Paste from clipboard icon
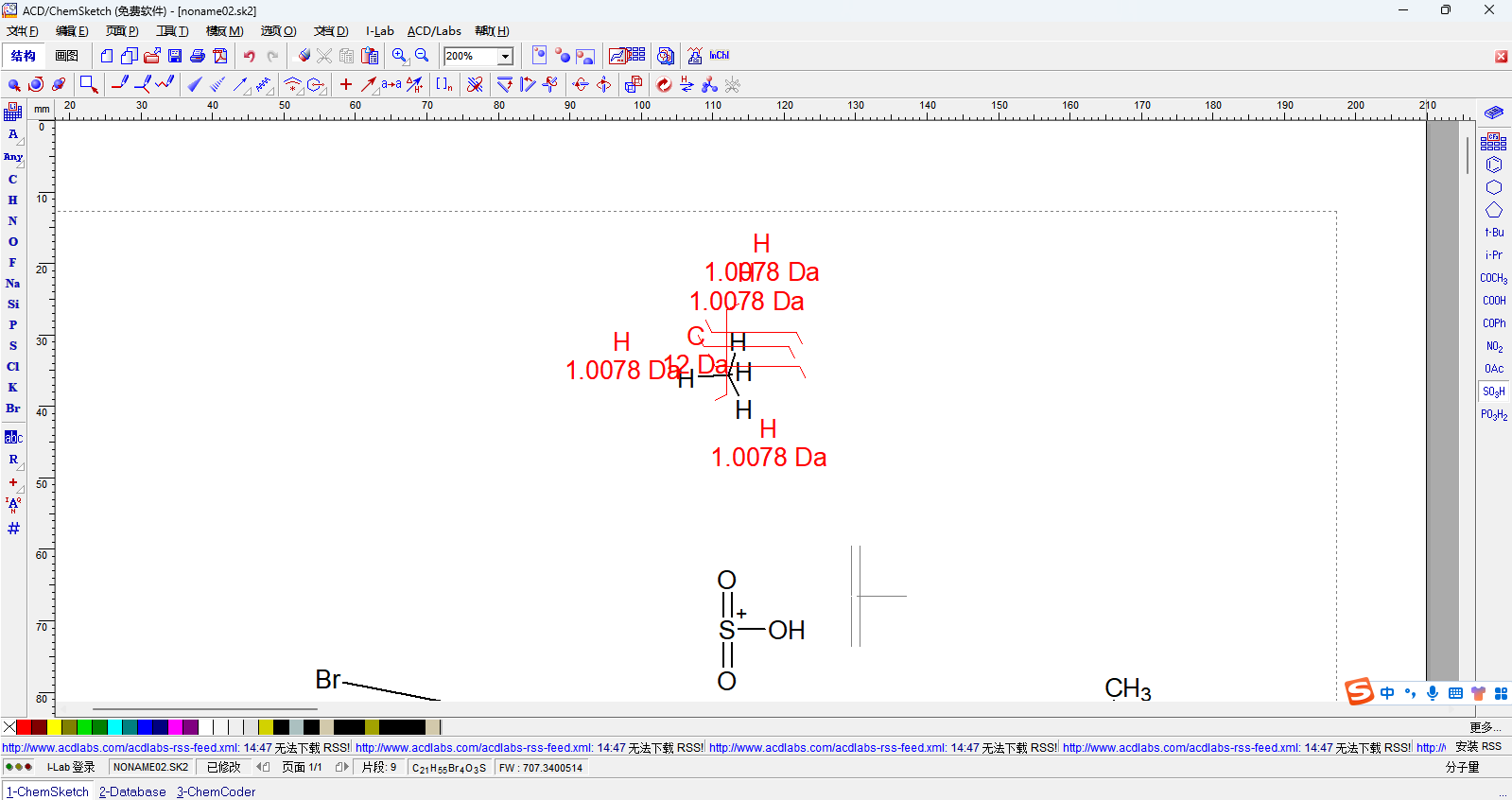Screen dimensions: 1512x800 (370, 56)
